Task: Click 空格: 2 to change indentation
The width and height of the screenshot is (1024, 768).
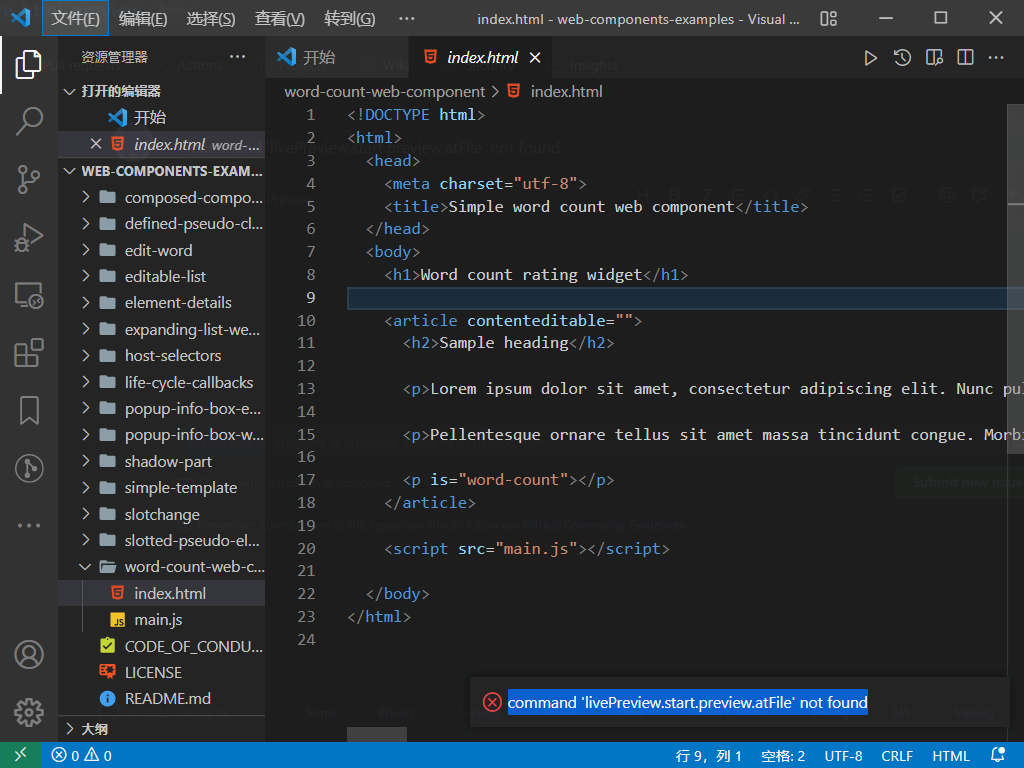Action: 783,755
